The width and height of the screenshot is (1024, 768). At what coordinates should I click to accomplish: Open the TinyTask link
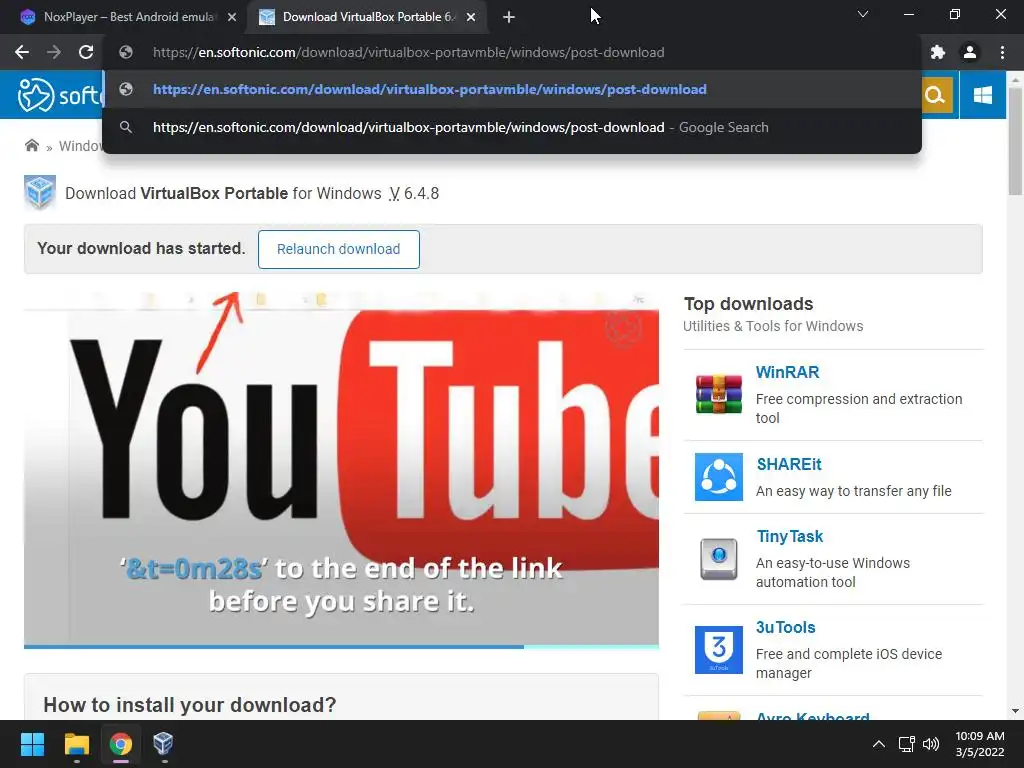(x=790, y=536)
